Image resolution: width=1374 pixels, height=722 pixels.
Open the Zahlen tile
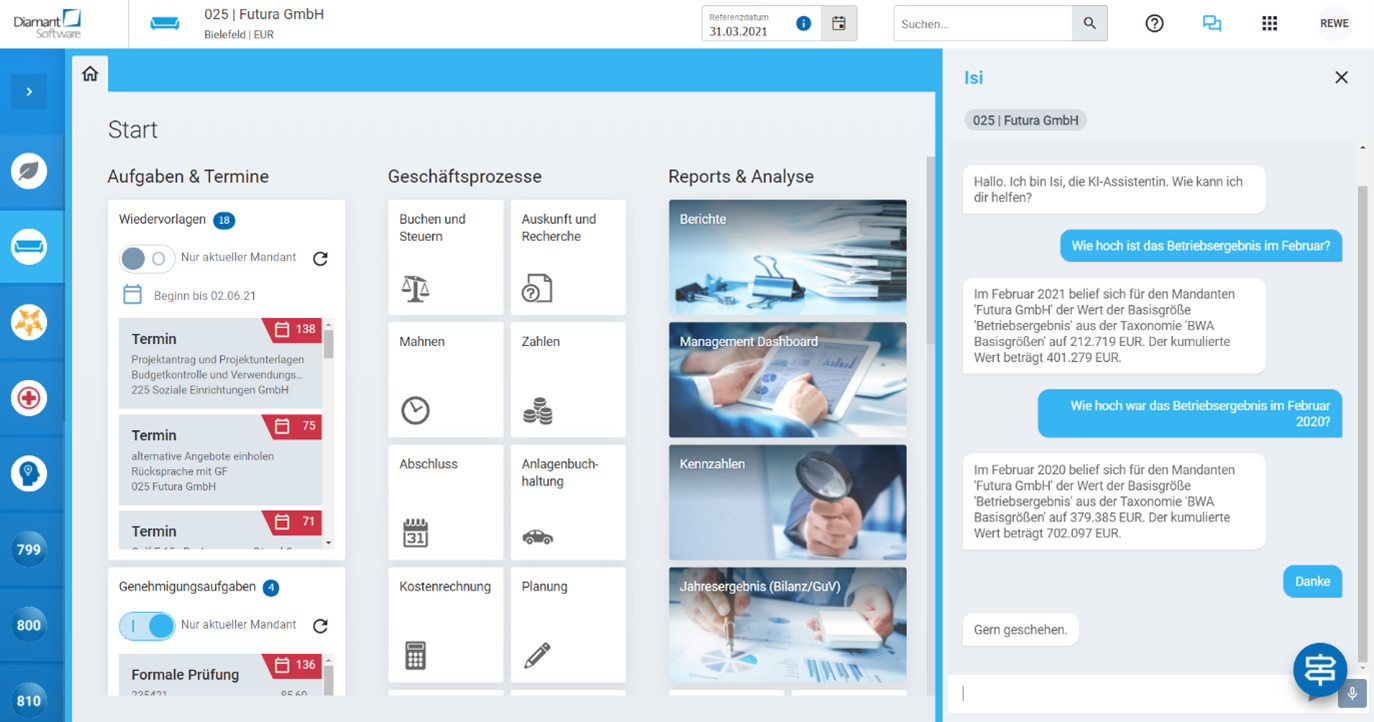click(568, 380)
